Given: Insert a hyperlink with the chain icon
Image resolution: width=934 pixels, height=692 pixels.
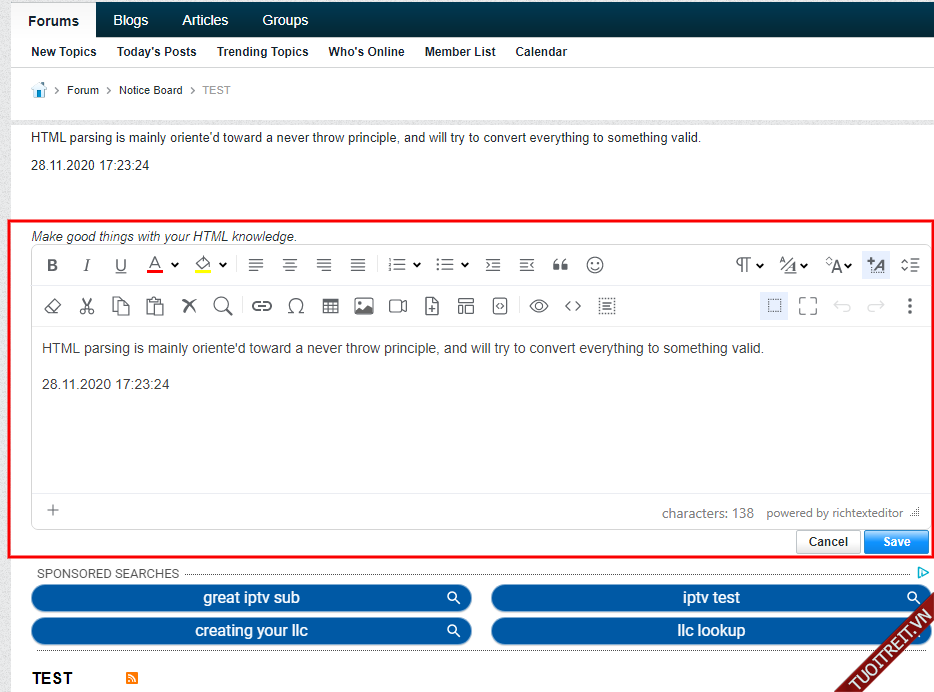Looking at the screenshot, I should [x=262, y=306].
